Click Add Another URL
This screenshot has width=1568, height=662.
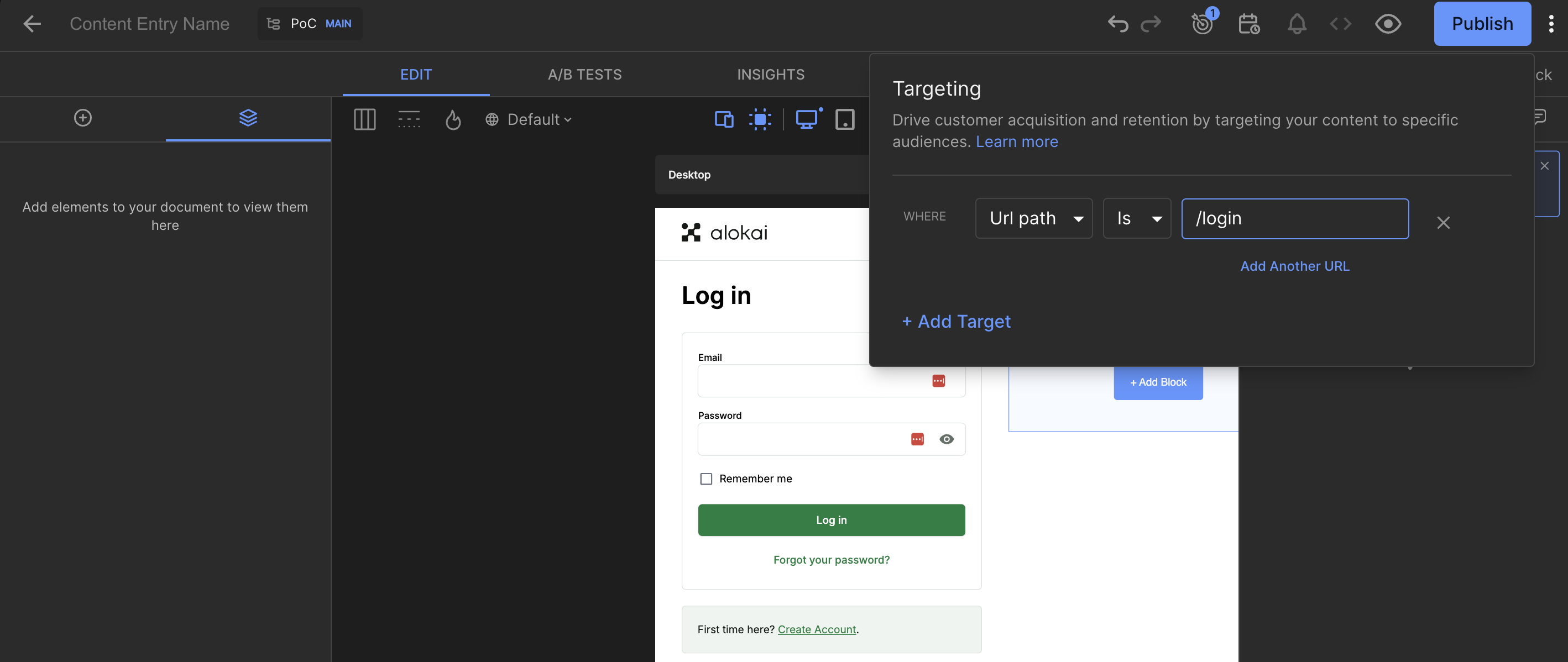(1295, 266)
